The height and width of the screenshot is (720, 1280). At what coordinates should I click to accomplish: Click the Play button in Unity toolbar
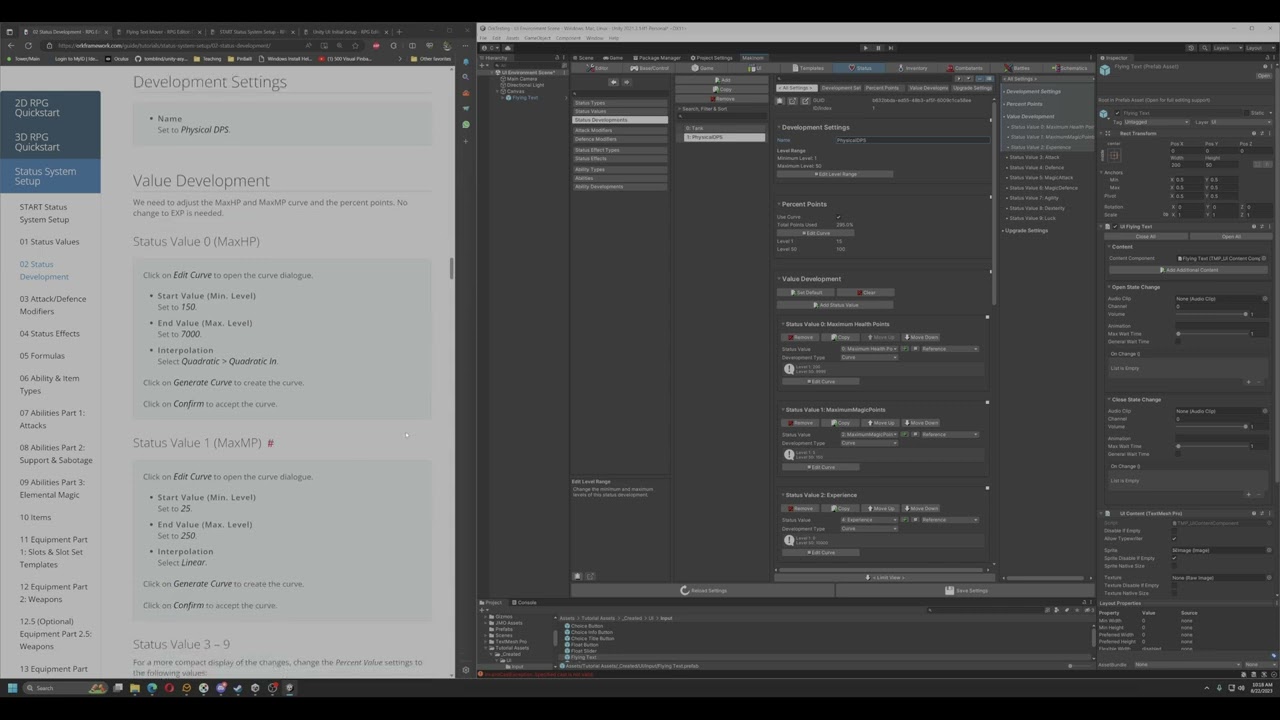click(866, 47)
